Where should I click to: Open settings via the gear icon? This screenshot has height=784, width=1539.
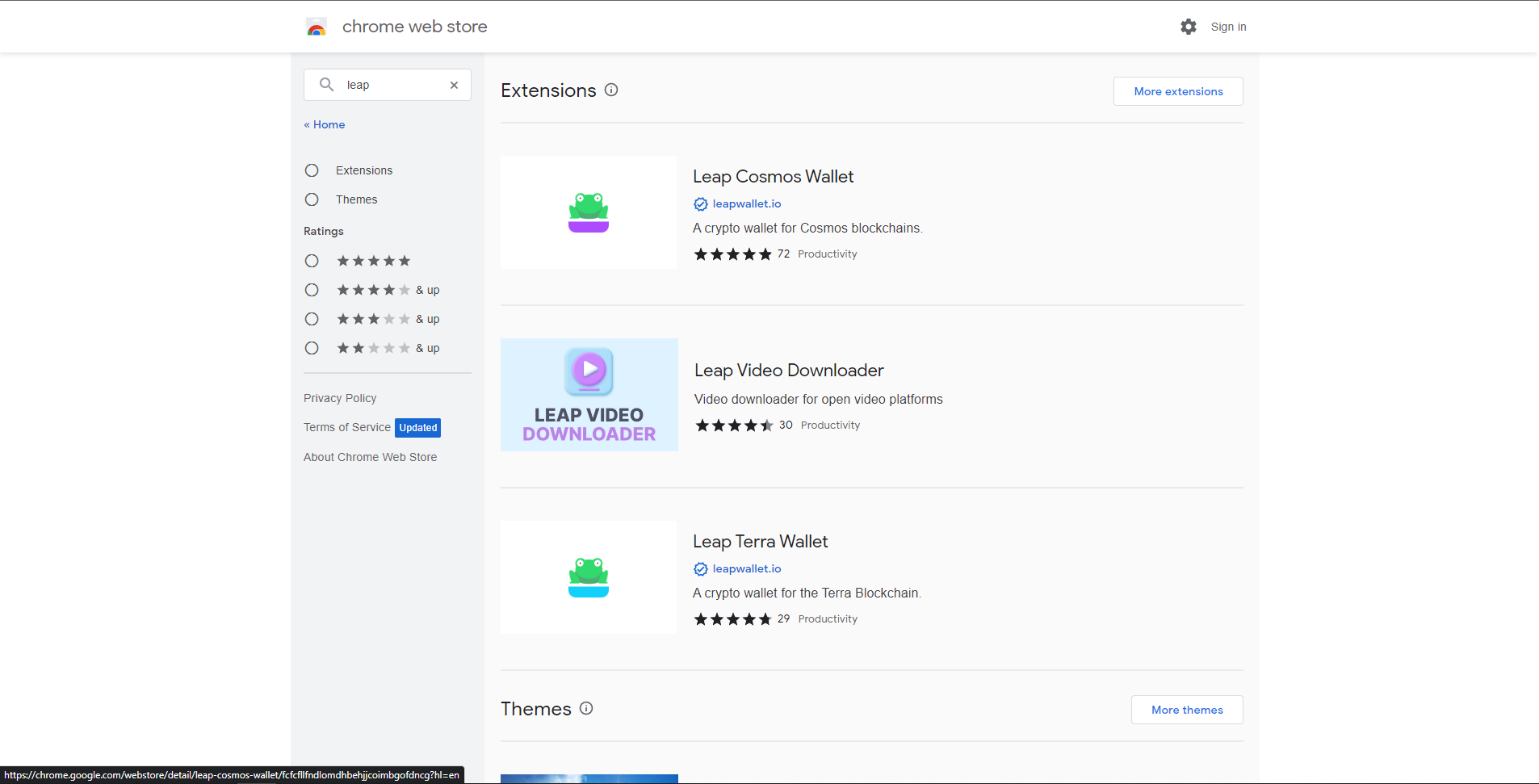[1188, 27]
